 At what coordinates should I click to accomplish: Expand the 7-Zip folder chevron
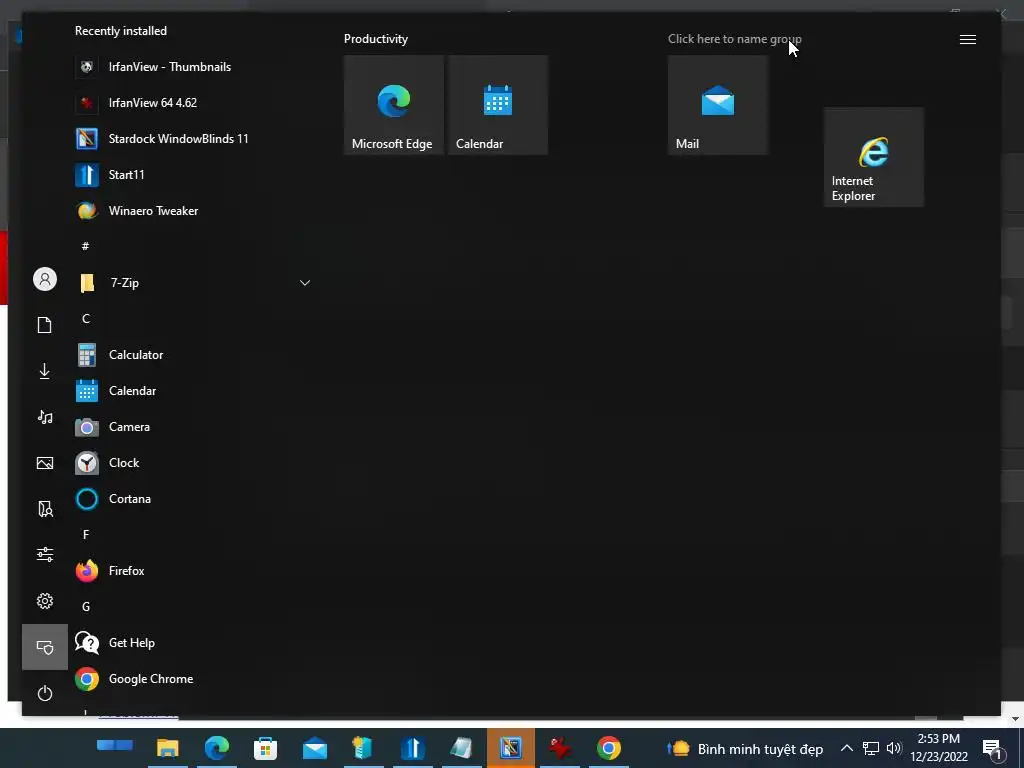click(x=304, y=283)
